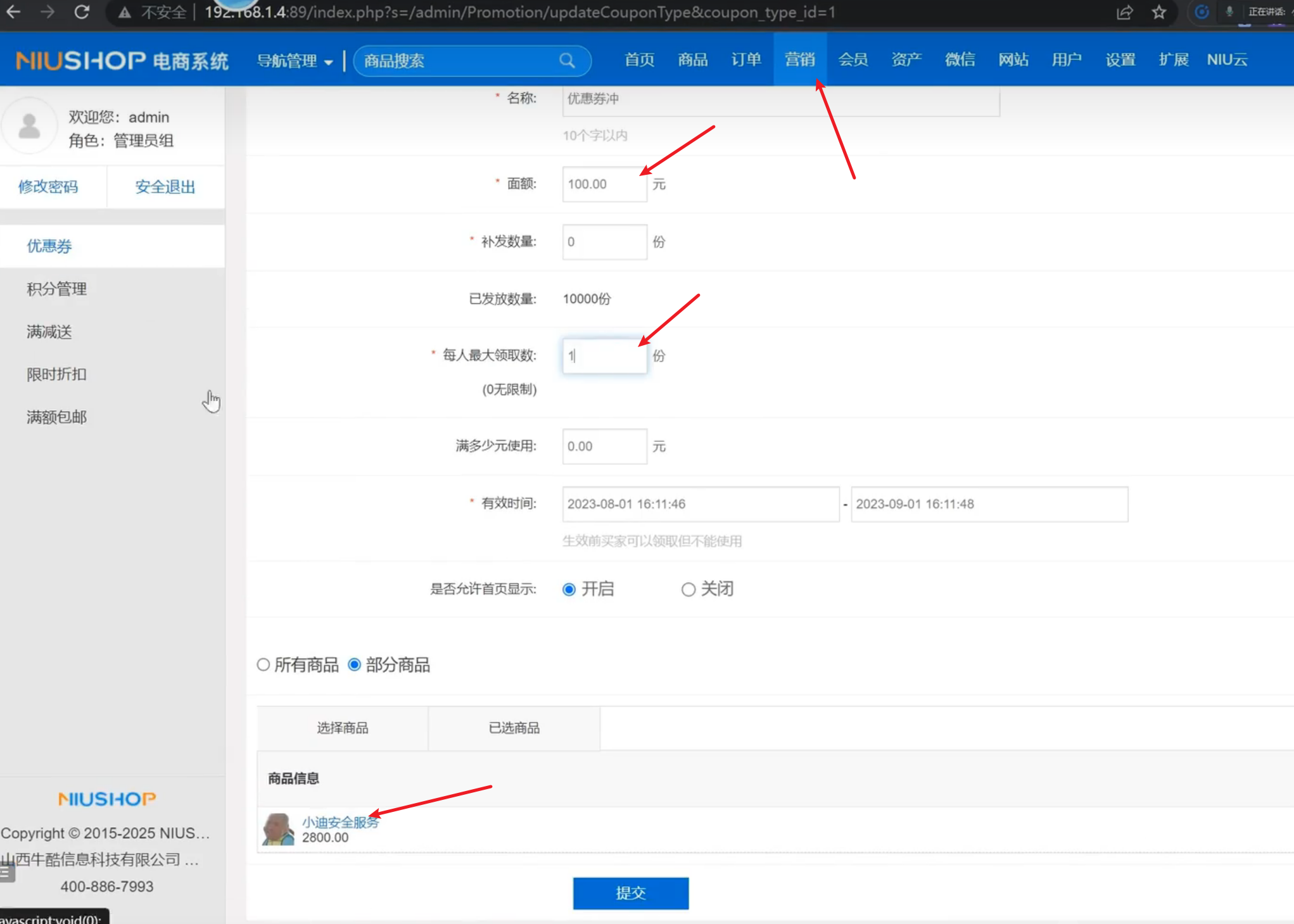Click the bookmark star icon
This screenshot has width=1294, height=924.
(1158, 12)
